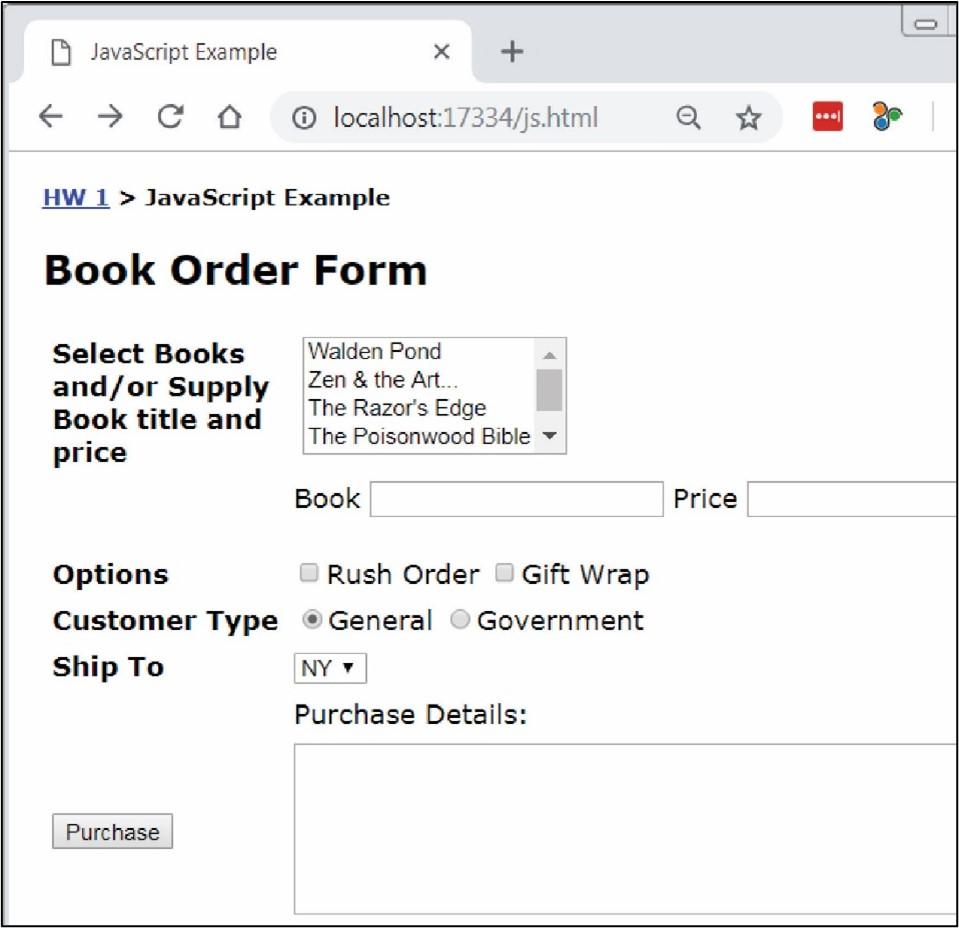
Task: Click the browser forward arrow
Action: pos(109,116)
